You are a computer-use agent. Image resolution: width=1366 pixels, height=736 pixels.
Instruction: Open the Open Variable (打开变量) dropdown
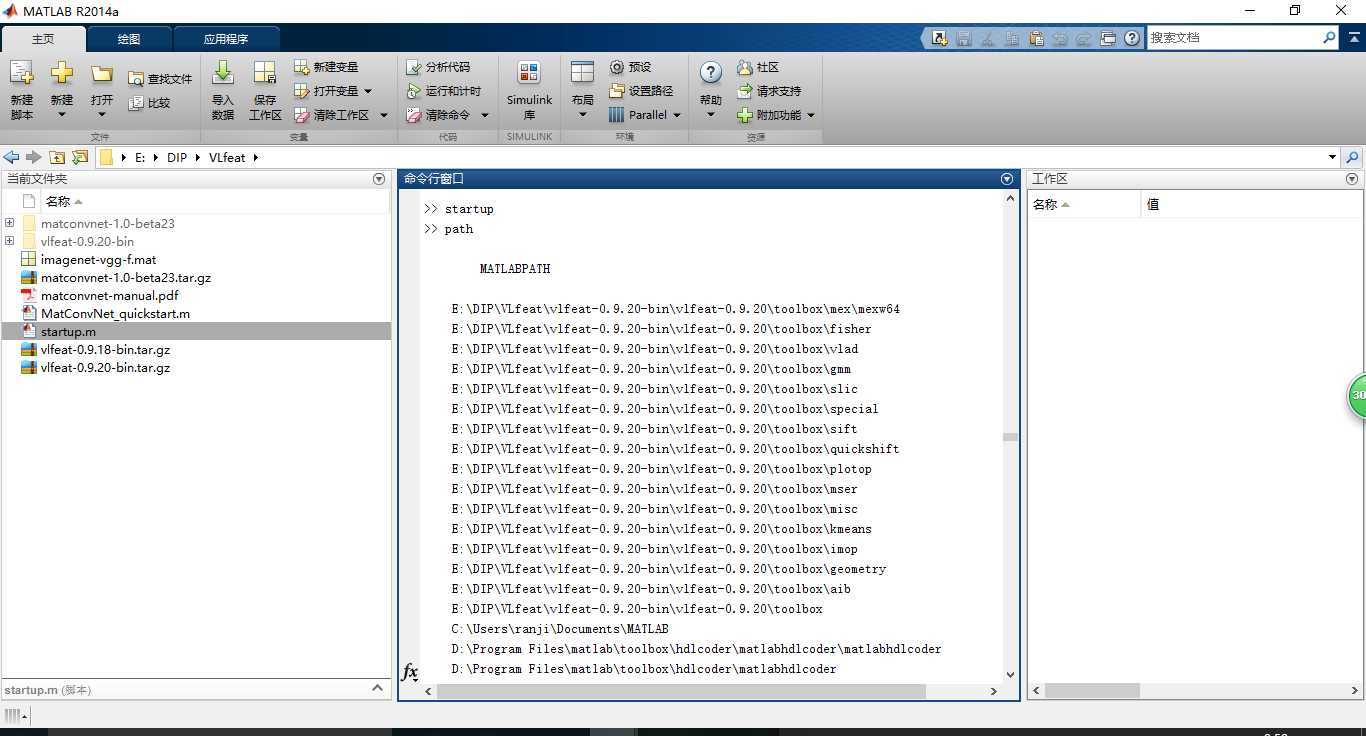(x=368, y=91)
